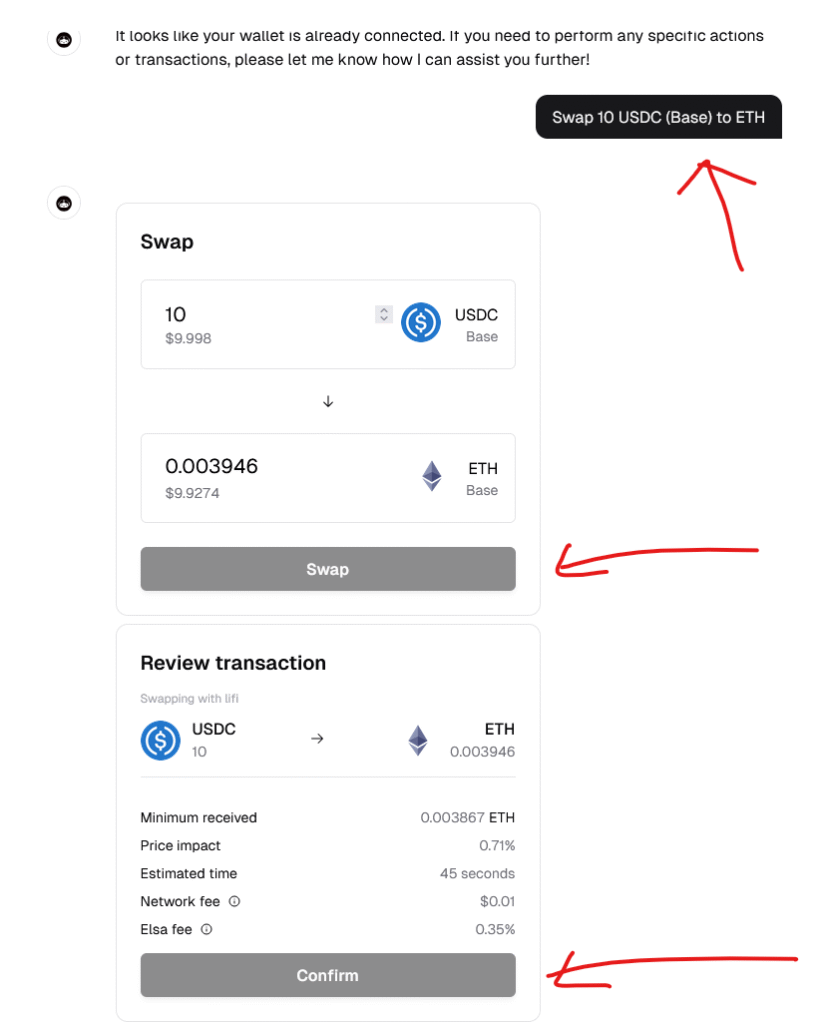Click the Elsa fee info icon
827x1024 pixels.
(206, 929)
